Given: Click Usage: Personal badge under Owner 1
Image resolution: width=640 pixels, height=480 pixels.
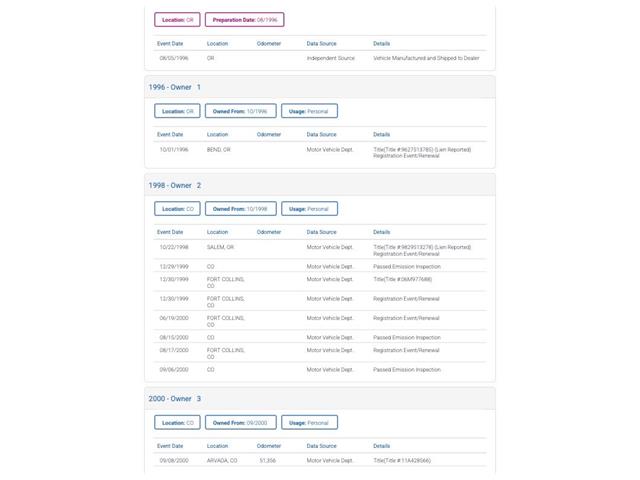Looking at the screenshot, I should 309,111.
